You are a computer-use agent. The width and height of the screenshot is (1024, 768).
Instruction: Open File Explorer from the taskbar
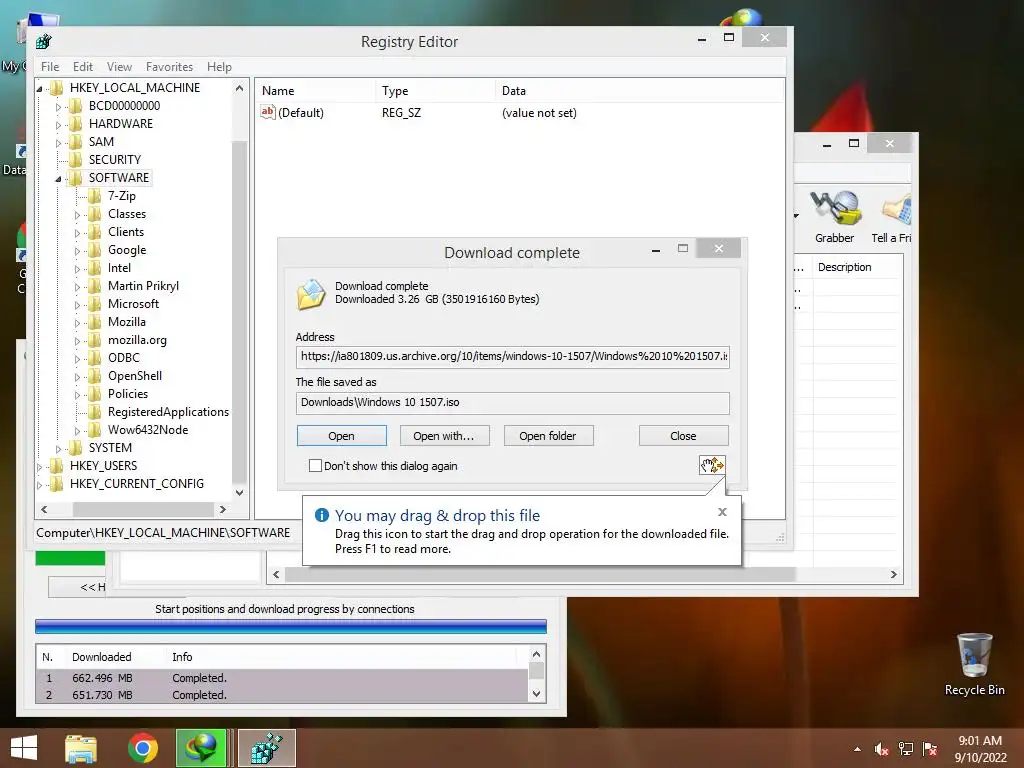tap(81, 748)
